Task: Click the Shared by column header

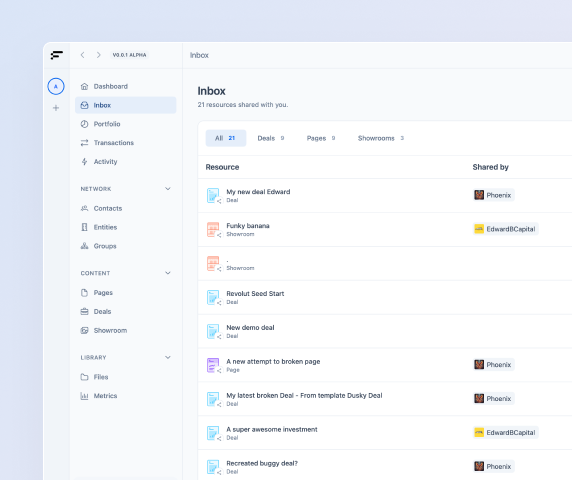Action: 491,167
